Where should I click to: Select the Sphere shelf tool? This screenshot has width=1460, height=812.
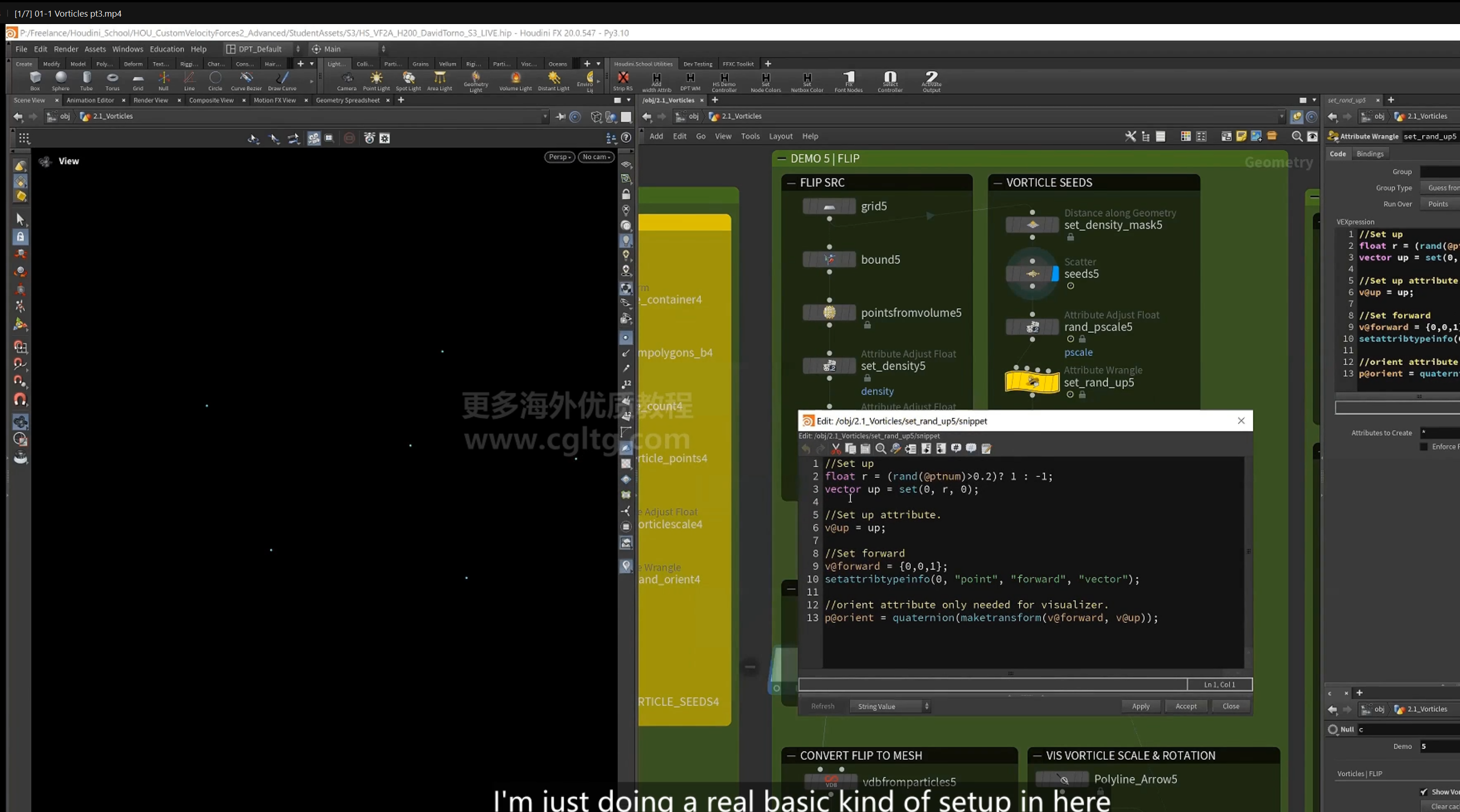(61, 80)
